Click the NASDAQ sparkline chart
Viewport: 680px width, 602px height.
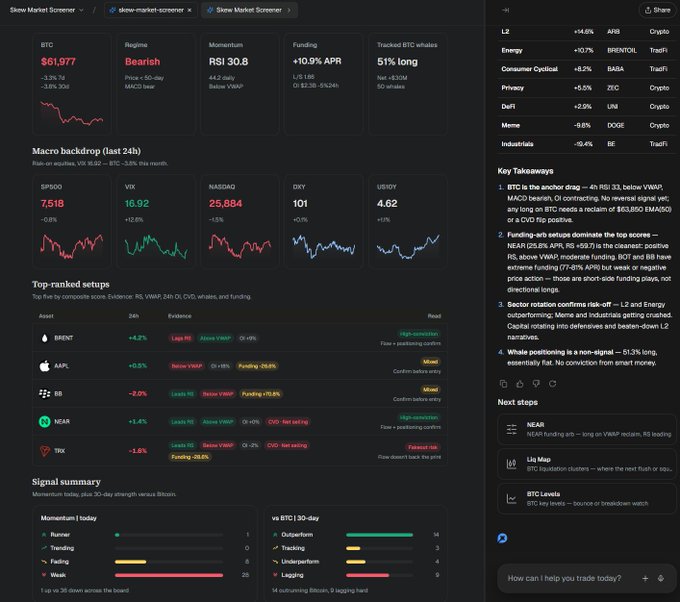click(240, 246)
